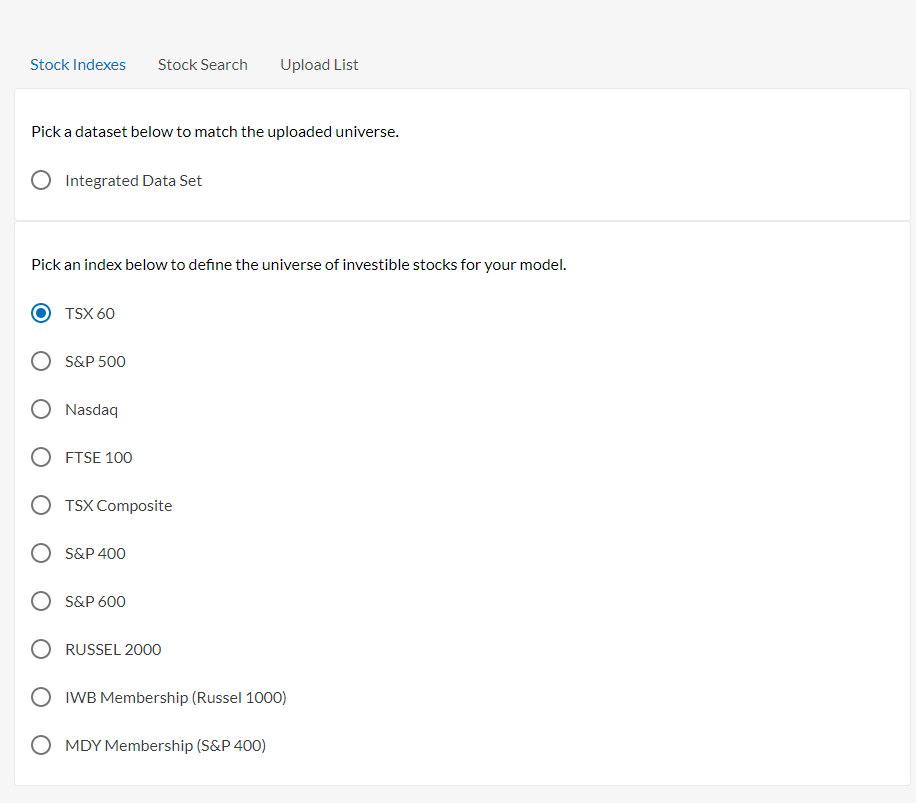The image size is (916, 803).
Task: Choose IWB Membership (Russel 1000) option
Action: point(41,697)
